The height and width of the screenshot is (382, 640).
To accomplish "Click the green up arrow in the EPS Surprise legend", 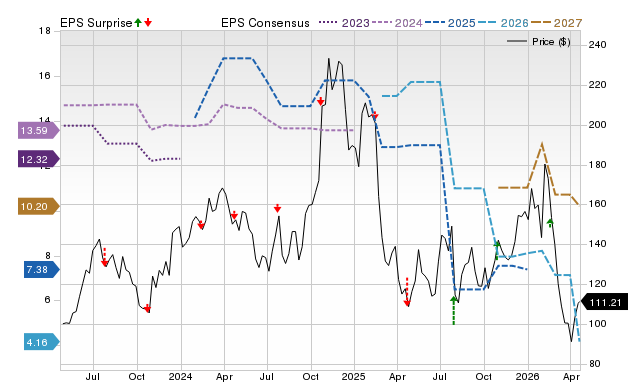I will click(x=138, y=22).
